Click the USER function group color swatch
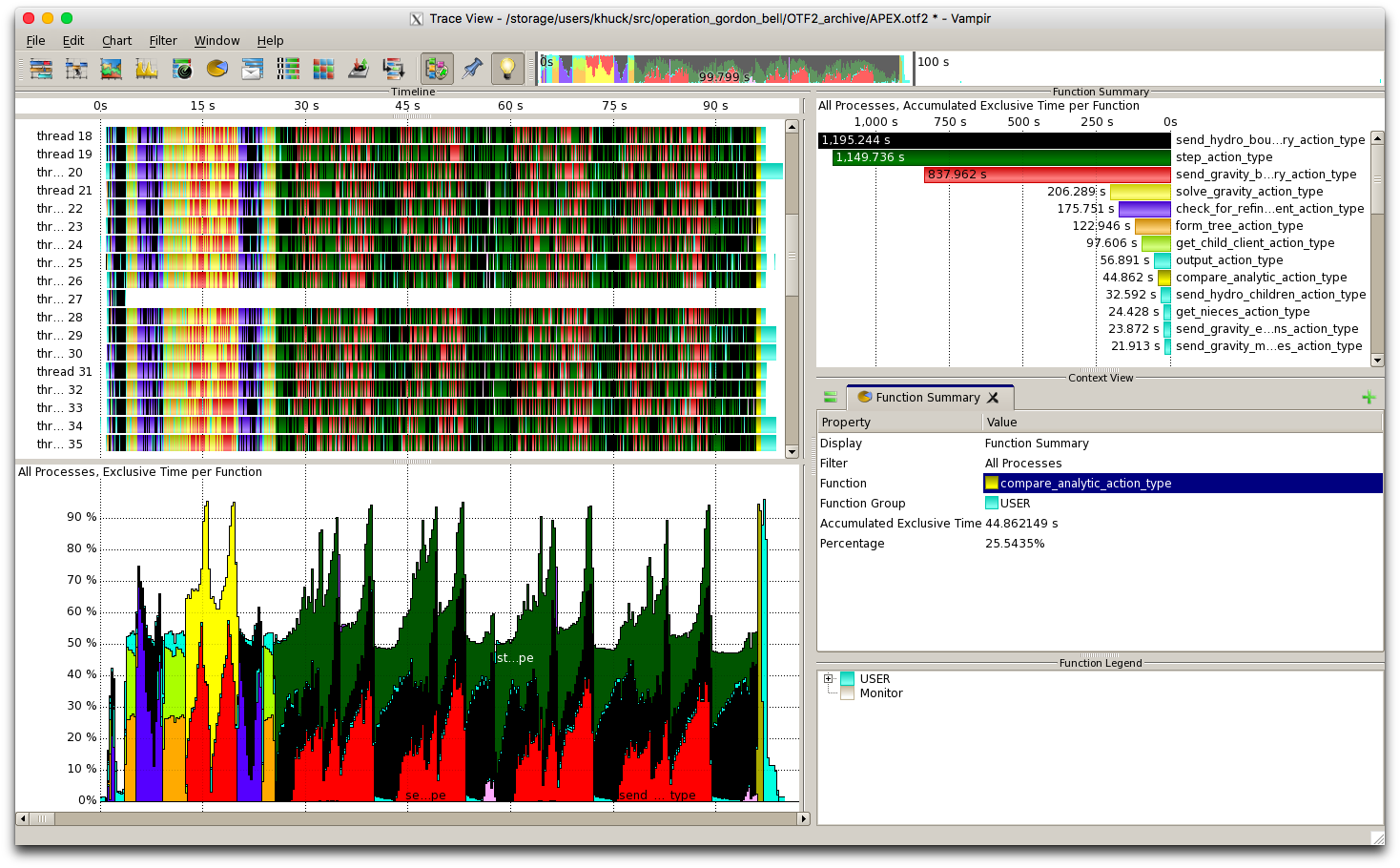Viewport: 1400px width, 868px height. [992, 504]
